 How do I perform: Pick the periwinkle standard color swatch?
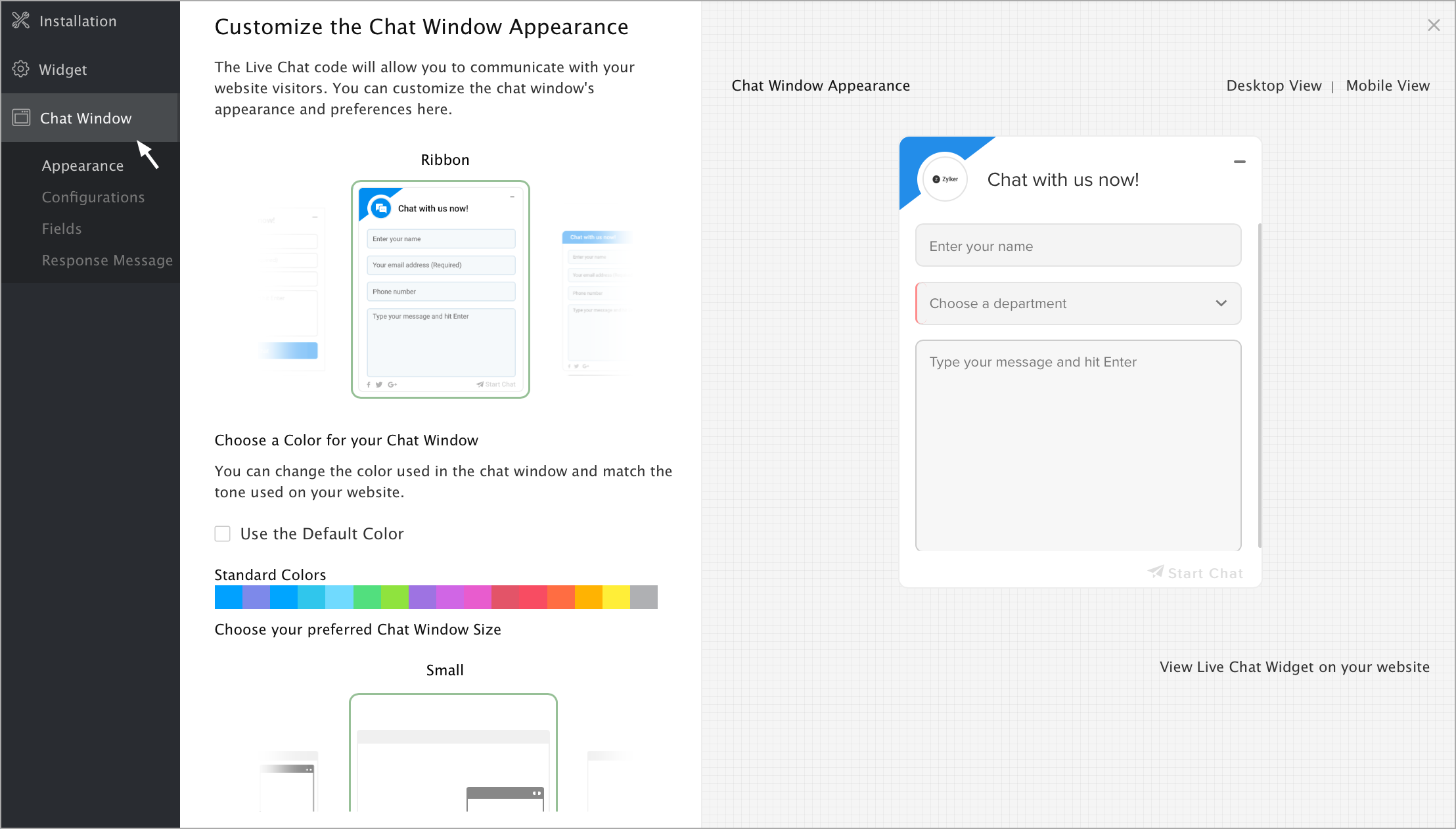click(x=256, y=597)
